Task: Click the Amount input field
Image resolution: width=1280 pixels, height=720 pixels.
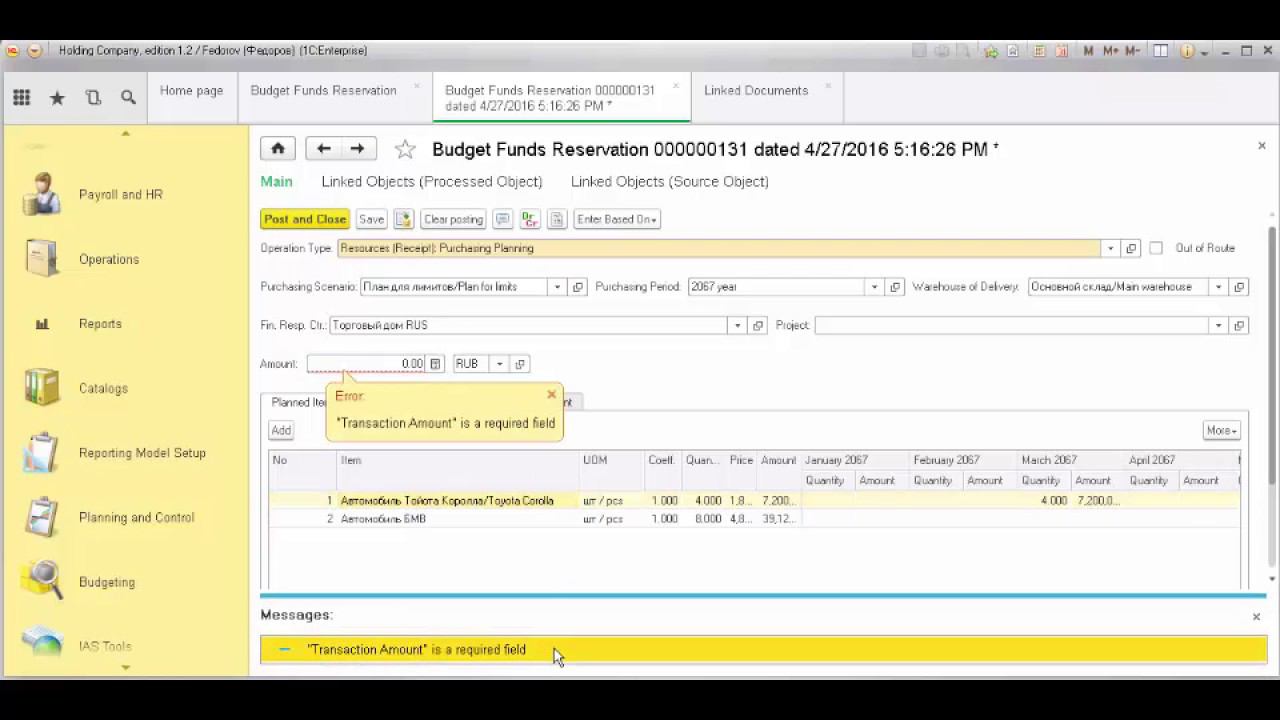Action: (x=365, y=364)
